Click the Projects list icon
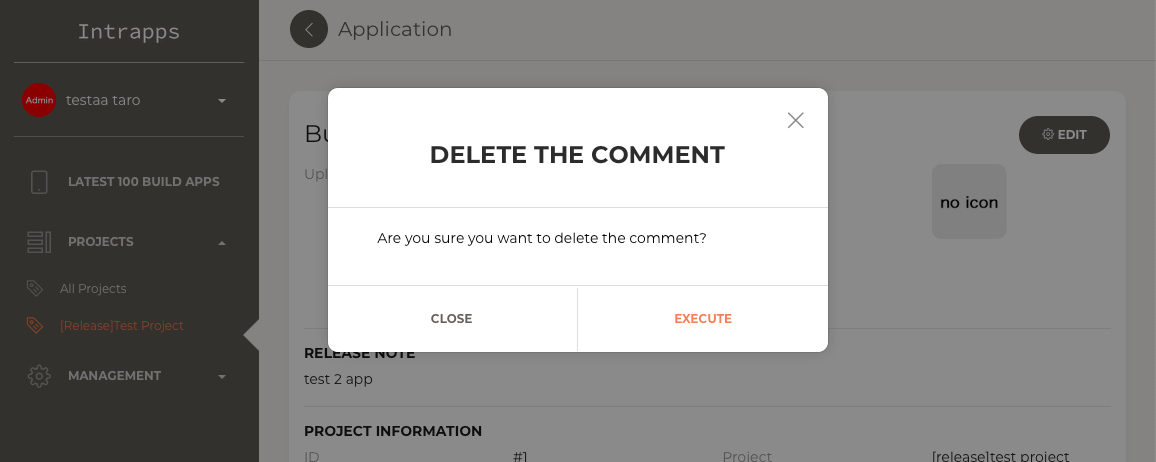Image resolution: width=1156 pixels, height=462 pixels. click(39, 242)
